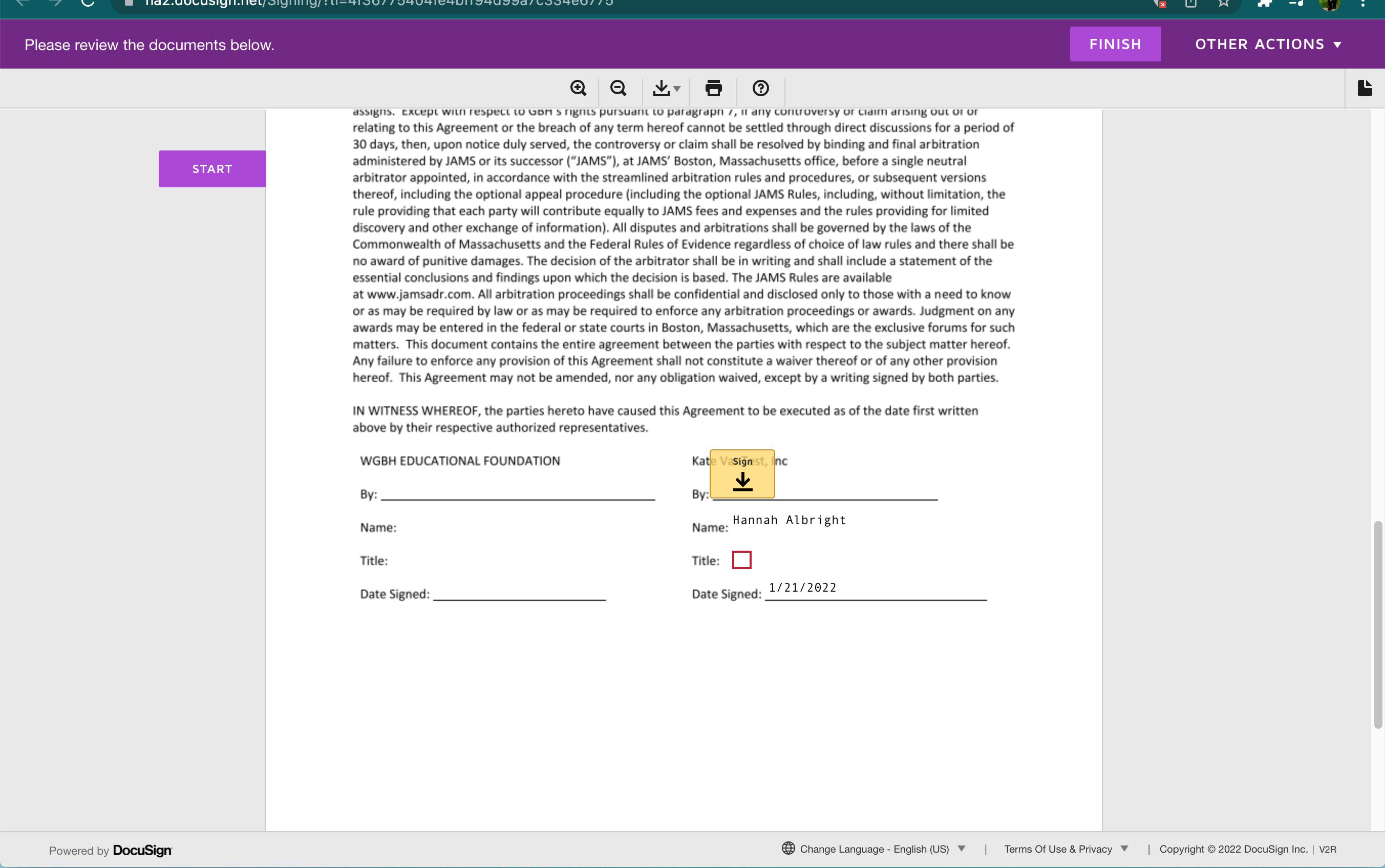
Task: Print the document with printer icon
Action: [x=713, y=88]
